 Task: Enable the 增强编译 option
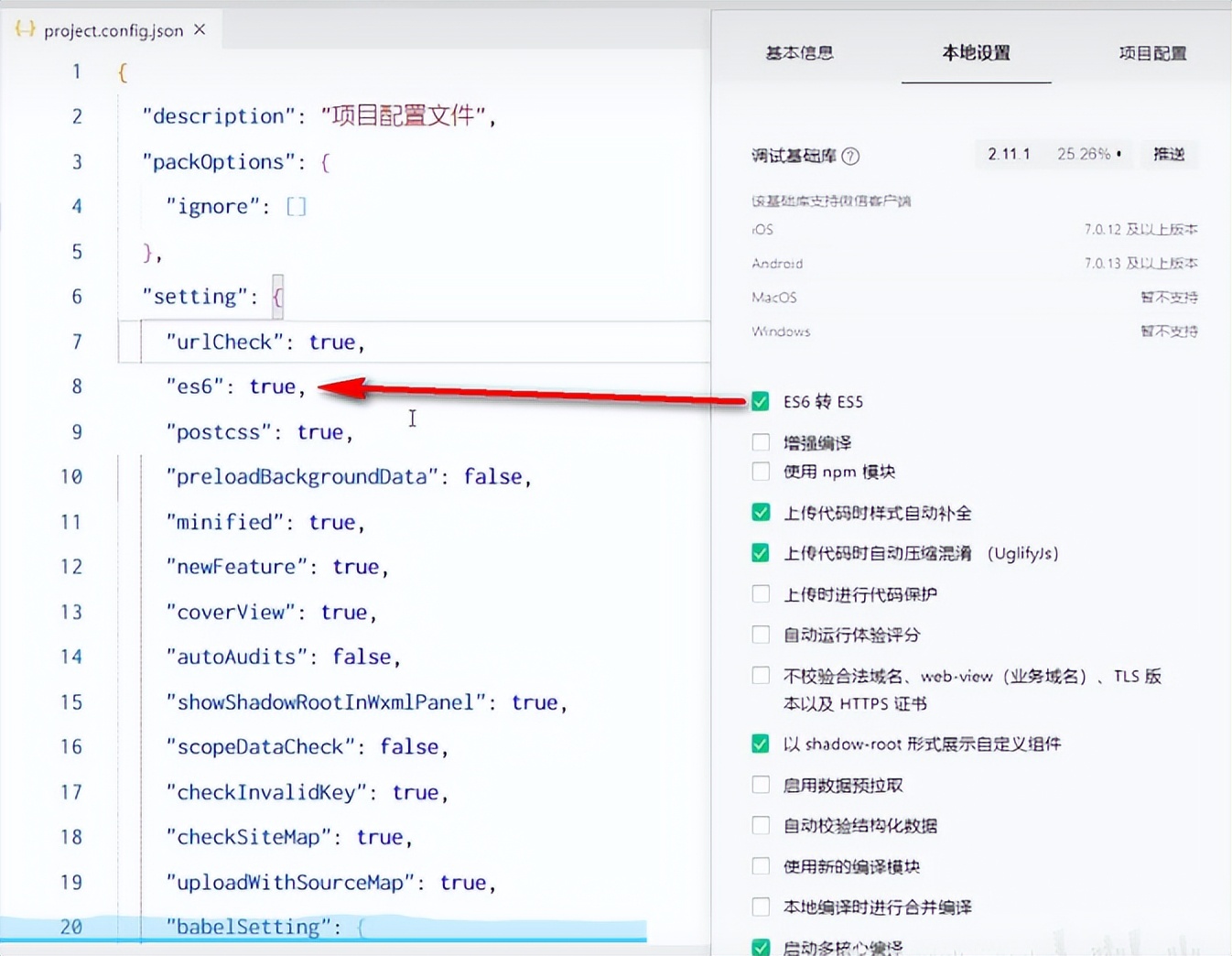(x=761, y=441)
